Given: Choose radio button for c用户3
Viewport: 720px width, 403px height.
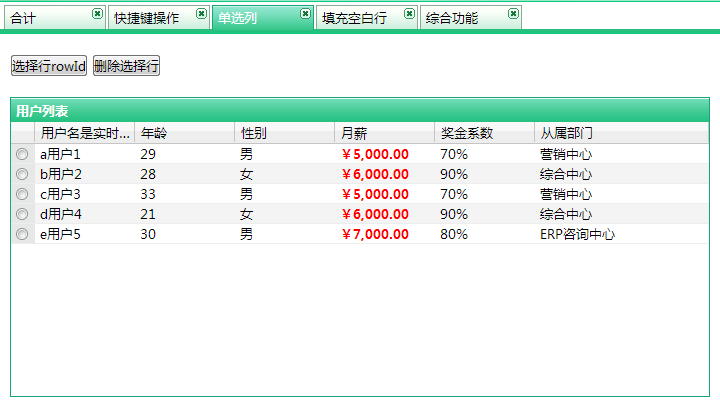Looking at the screenshot, I should click(22, 194).
